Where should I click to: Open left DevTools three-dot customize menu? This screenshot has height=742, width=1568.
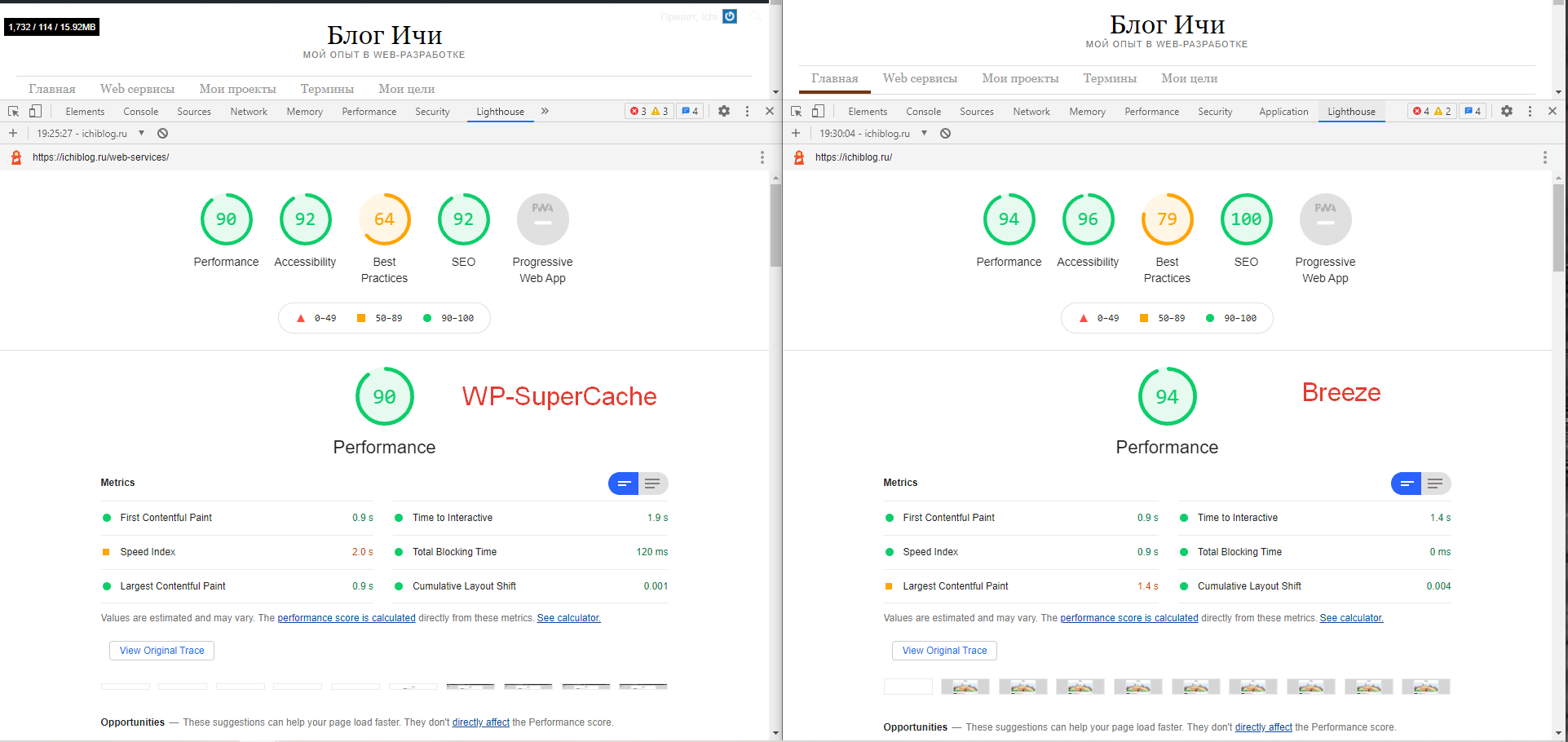pos(747,112)
